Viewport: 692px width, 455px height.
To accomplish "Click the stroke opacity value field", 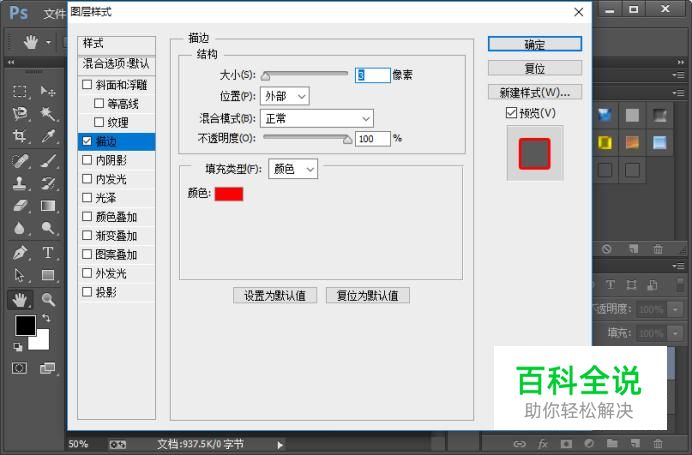I will tap(373, 139).
